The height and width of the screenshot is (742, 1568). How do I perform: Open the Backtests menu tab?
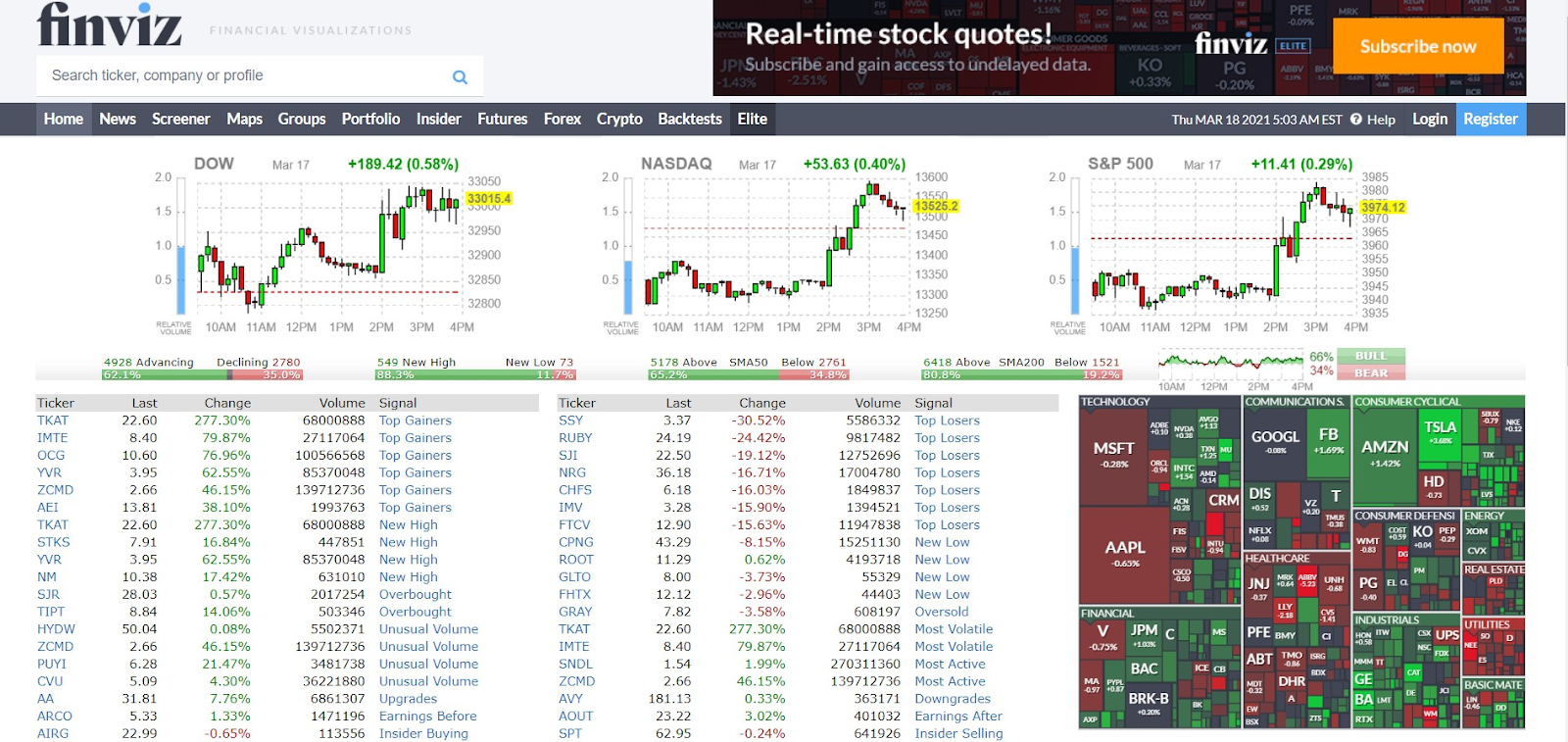[x=690, y=120]
